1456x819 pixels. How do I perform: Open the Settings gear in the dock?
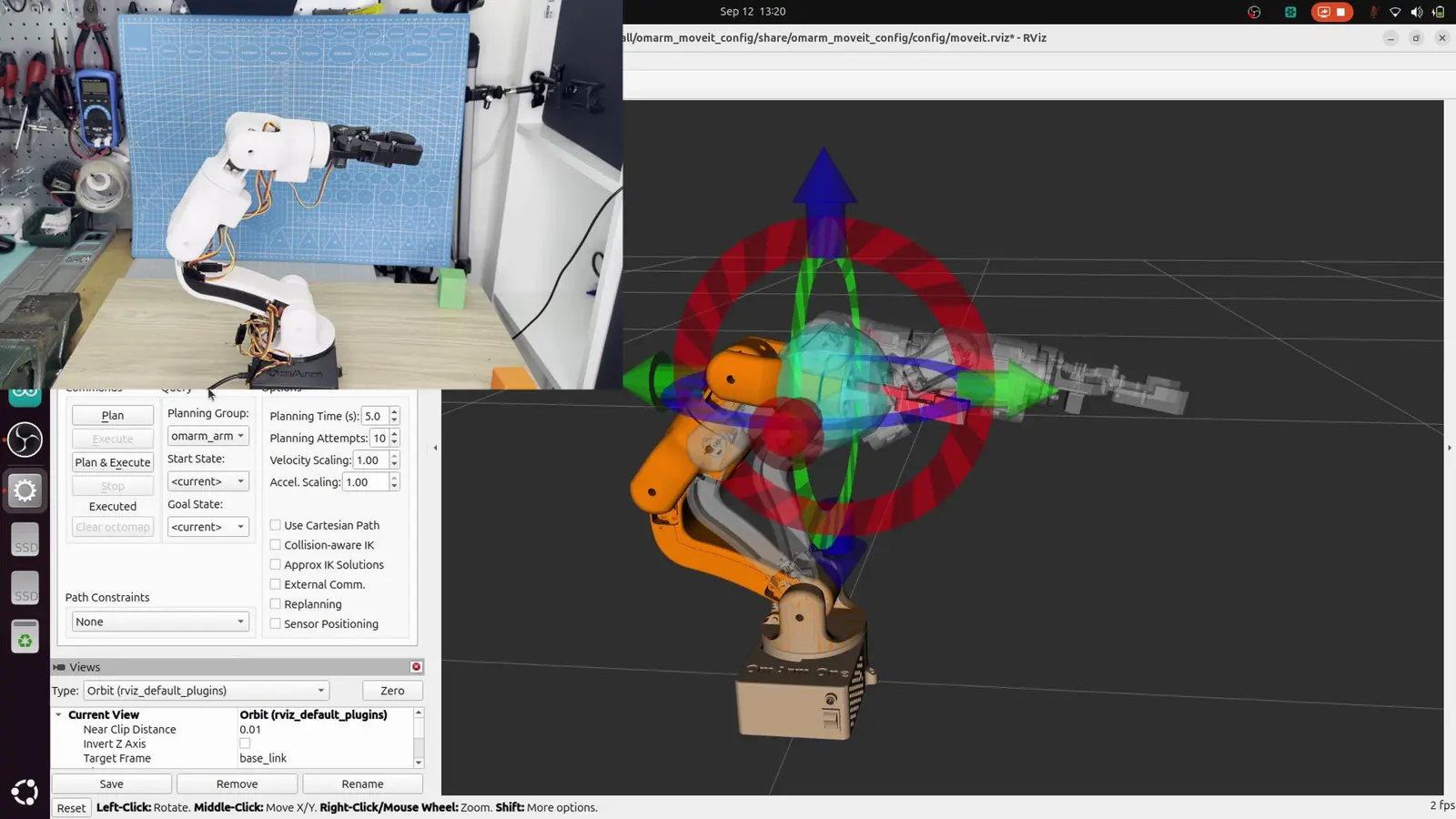[25, 490]
